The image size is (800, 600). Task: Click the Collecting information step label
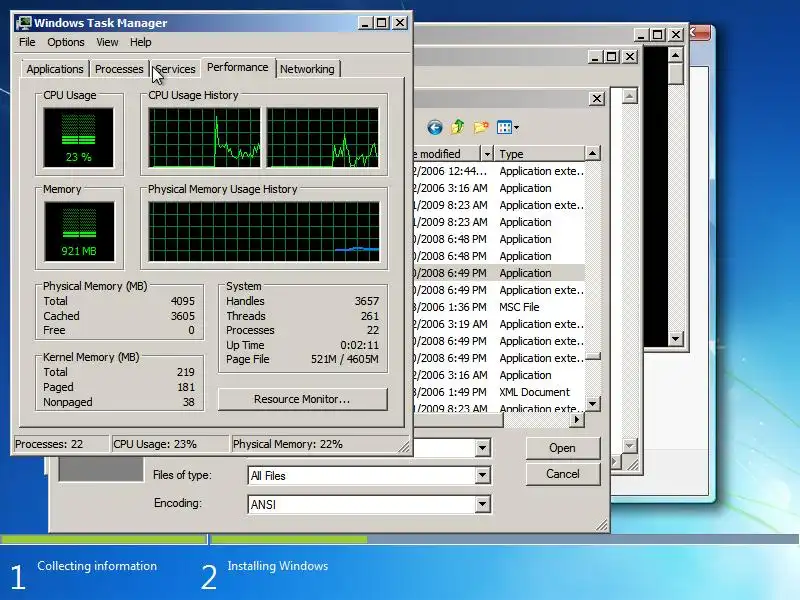click(97, 566)
